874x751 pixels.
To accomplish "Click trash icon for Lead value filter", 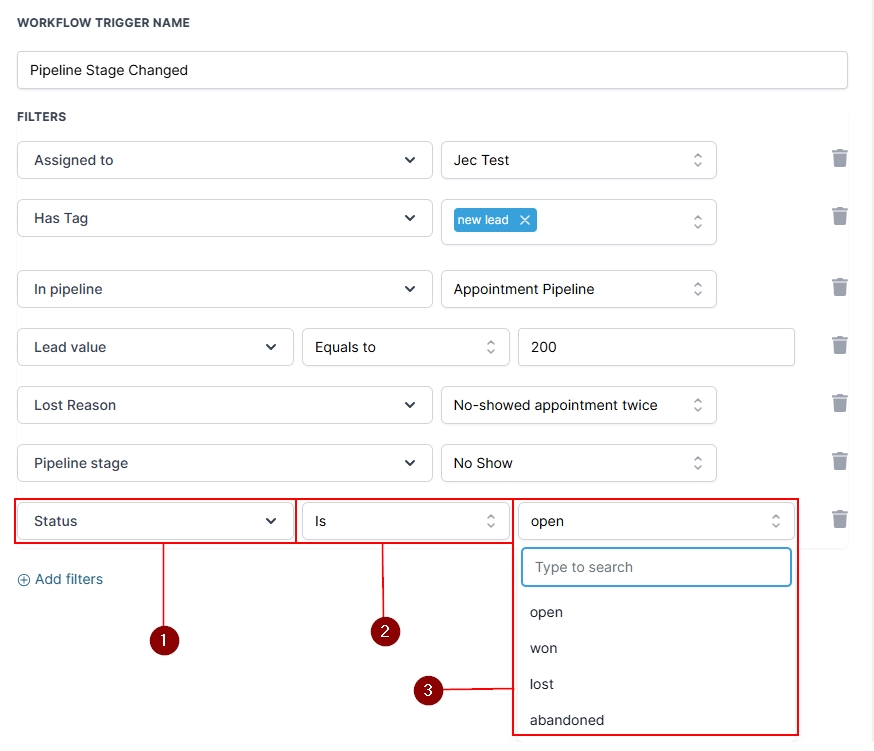I will coord(840,346).
